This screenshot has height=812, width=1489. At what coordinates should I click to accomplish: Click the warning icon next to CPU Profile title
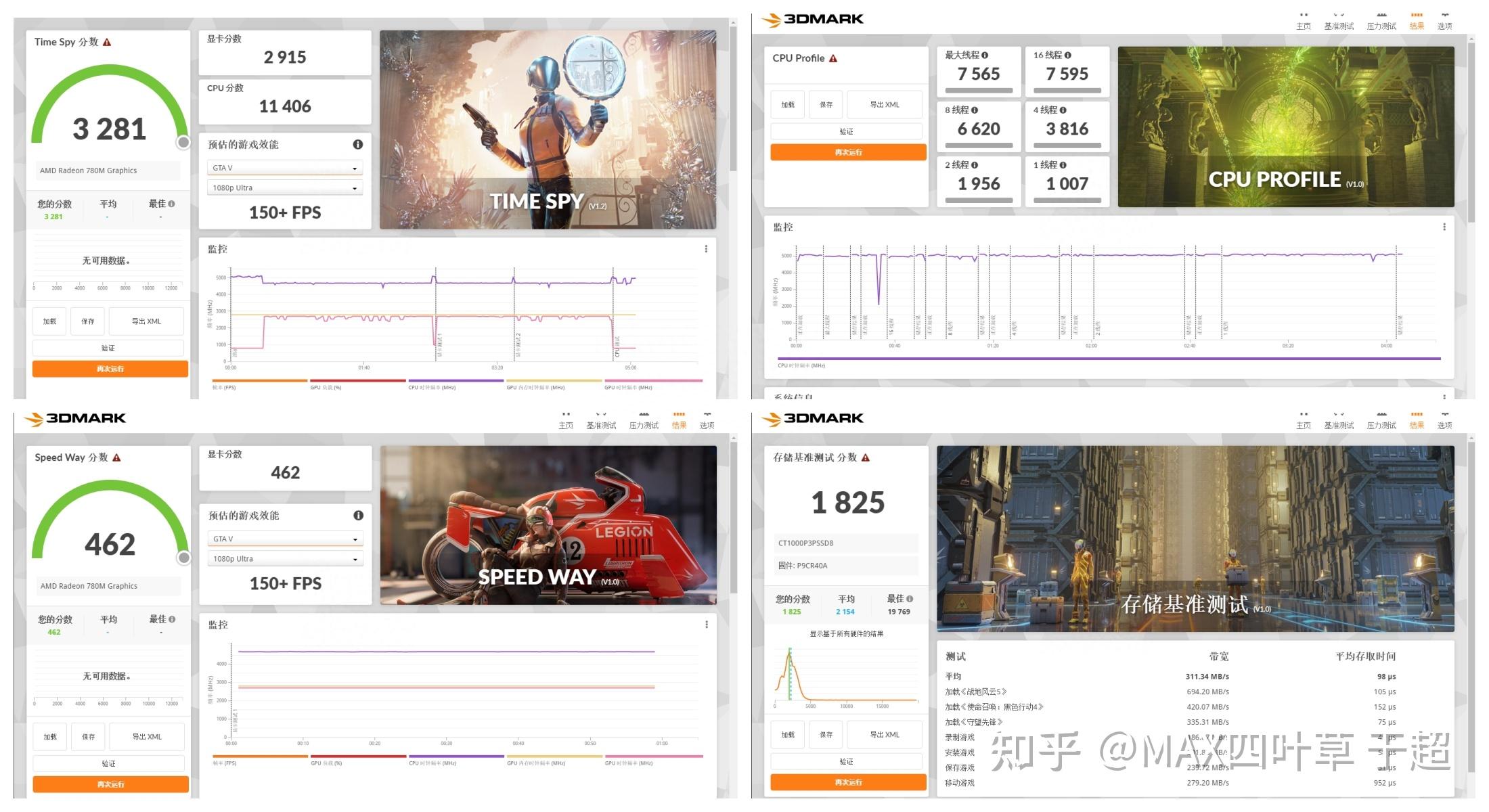click(x=835, y=58)
